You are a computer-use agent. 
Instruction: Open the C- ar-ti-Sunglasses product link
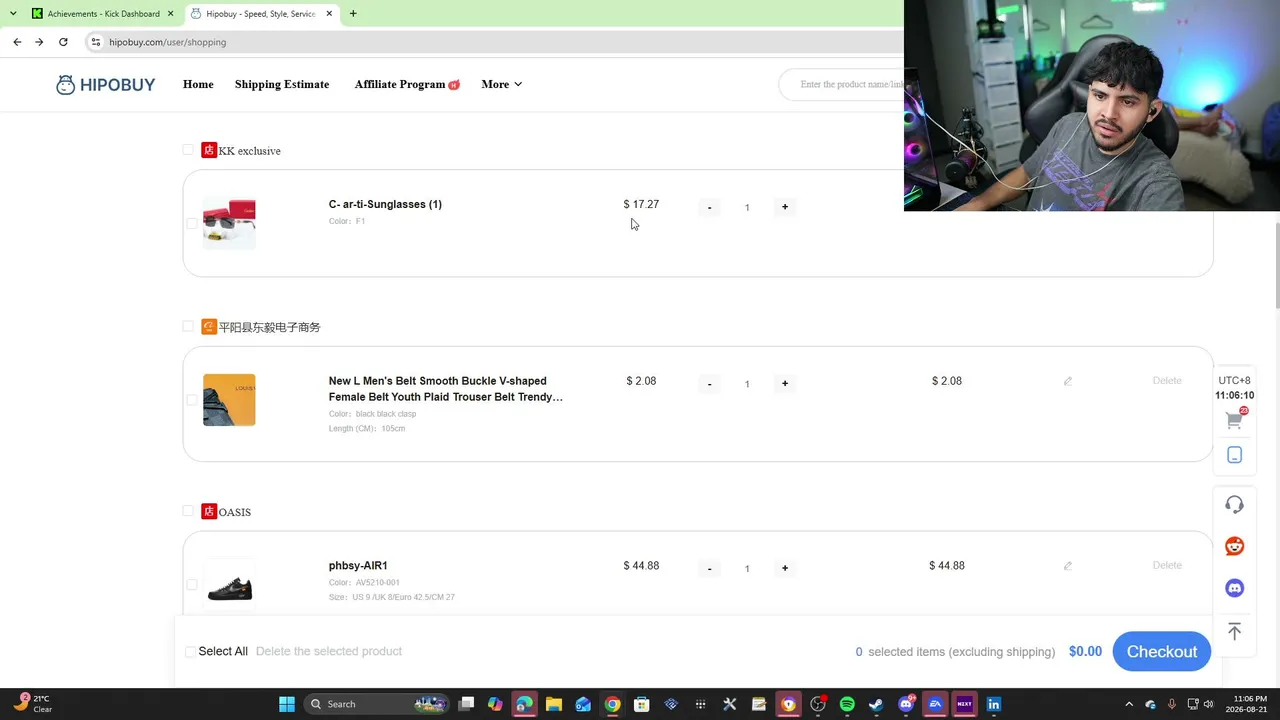[x=385, y=204]
